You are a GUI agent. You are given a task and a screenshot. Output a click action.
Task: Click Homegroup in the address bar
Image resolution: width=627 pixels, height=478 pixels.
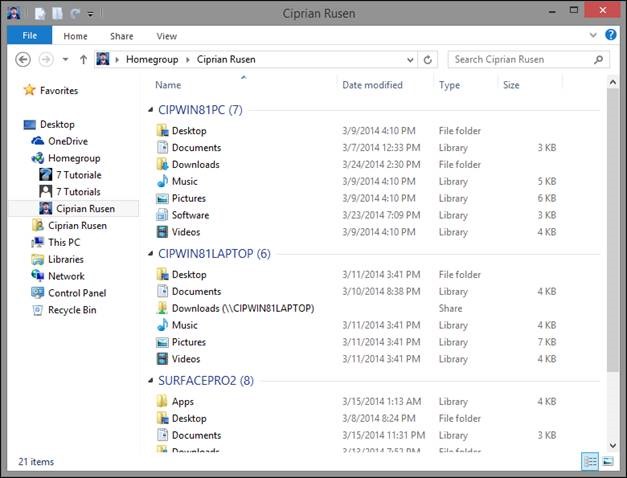(x=152, y=59)
